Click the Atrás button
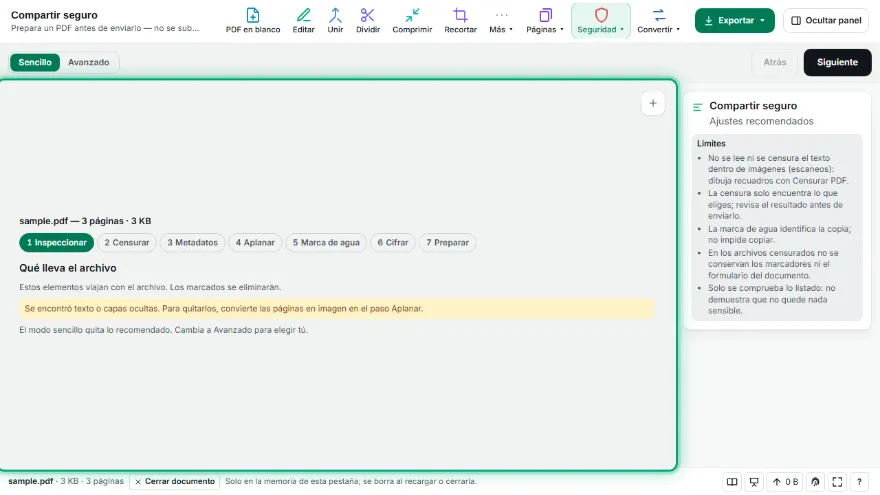The height and width of the screenshot is (495, 880). point(774,62)
